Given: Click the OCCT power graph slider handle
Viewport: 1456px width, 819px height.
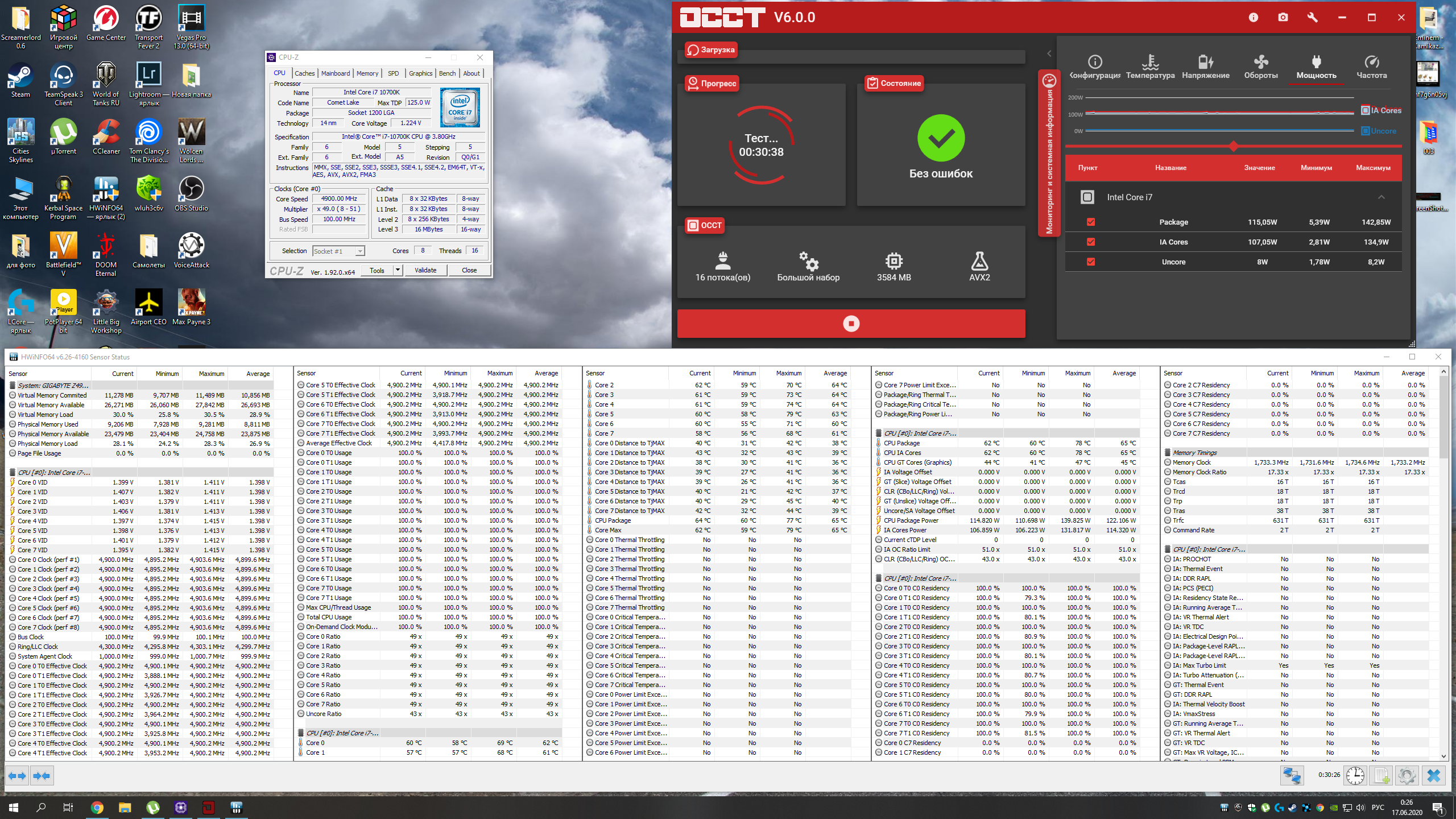Looking at the screenshot, I should point(1233,146).
